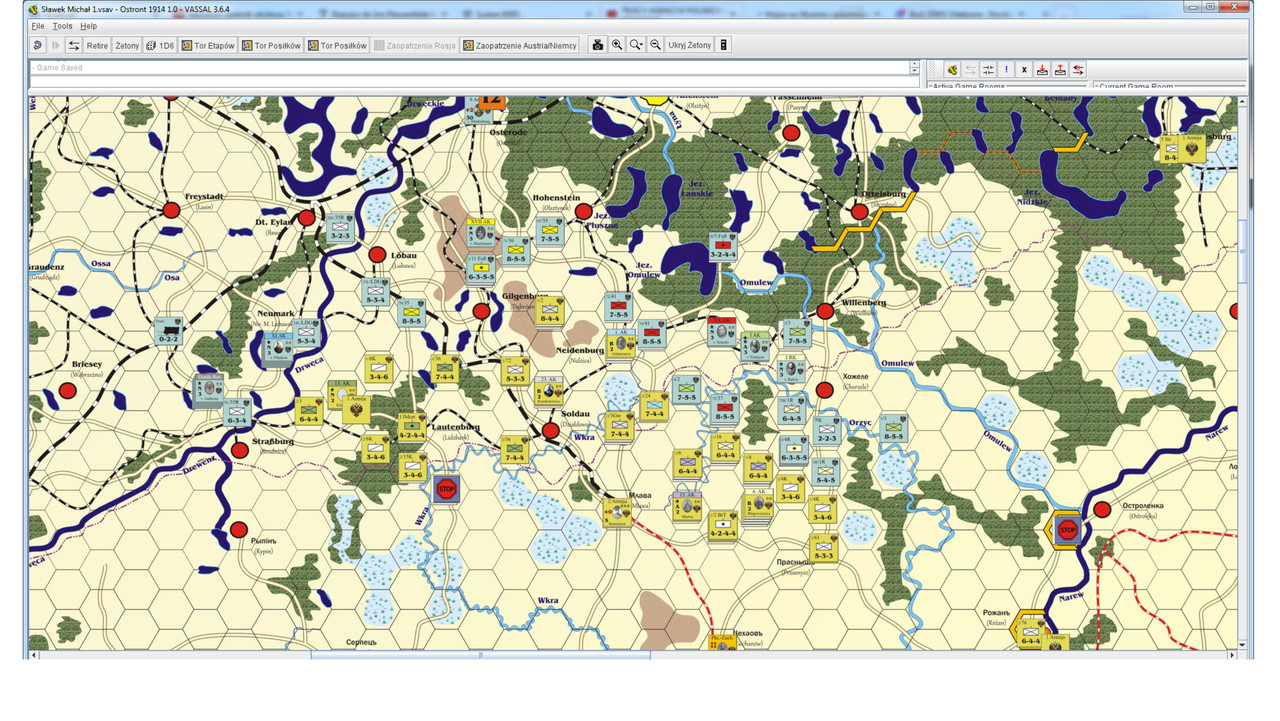The height and width of the screenshot is (721, 1280).
Task: Open Zaopatrzenie Austria/Niemcy supply chart
Action: click(520, 45)
